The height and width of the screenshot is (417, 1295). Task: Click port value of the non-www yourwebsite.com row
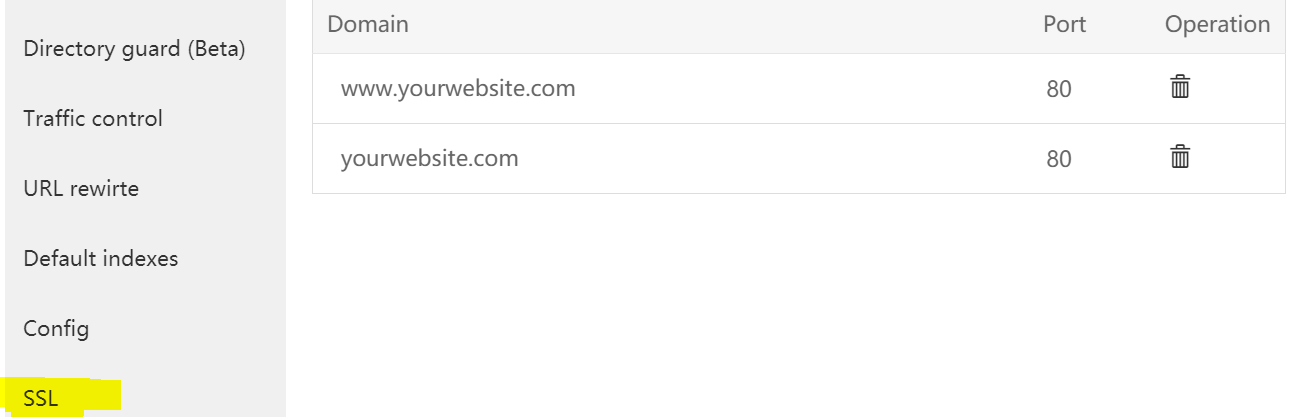click(x=1059, y=159)
